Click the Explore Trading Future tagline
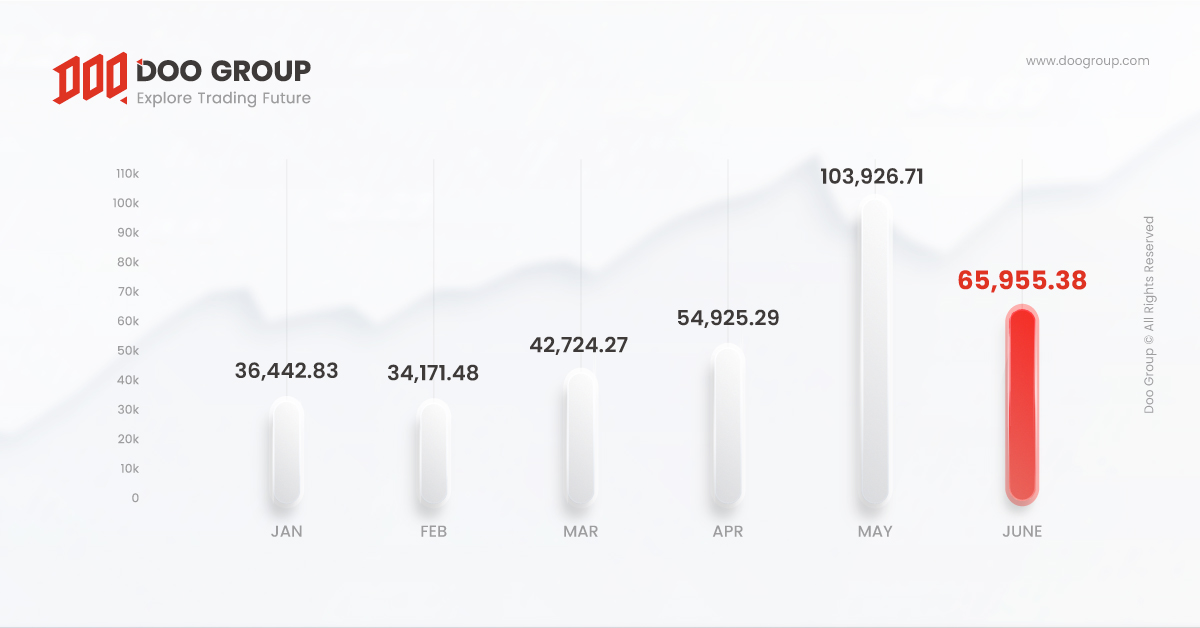The height and width of the screenshot is (628, 1200). tap(223, 98)
